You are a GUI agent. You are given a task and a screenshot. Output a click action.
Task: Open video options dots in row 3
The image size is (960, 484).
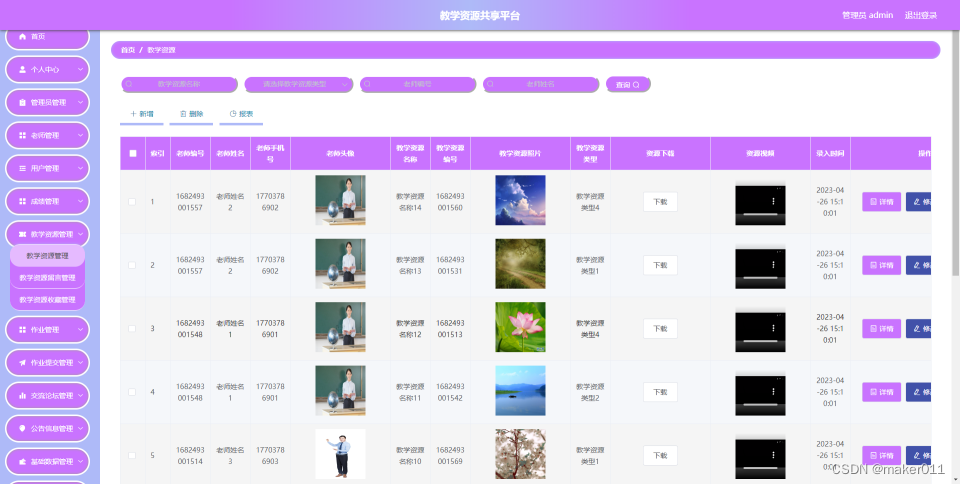[x=773, y=328]
